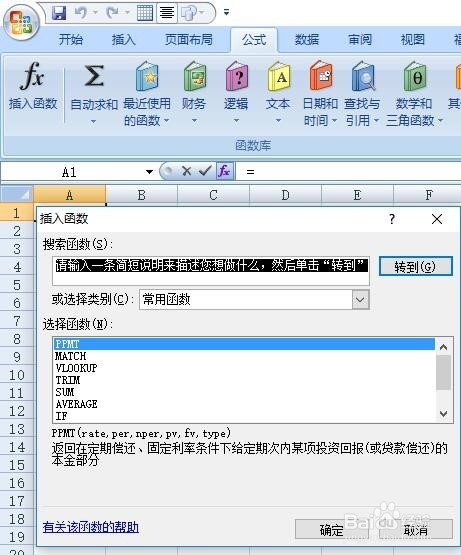Select row 10 header
Image resolution: width=461 pixels, height=555 pixels.
17,375
